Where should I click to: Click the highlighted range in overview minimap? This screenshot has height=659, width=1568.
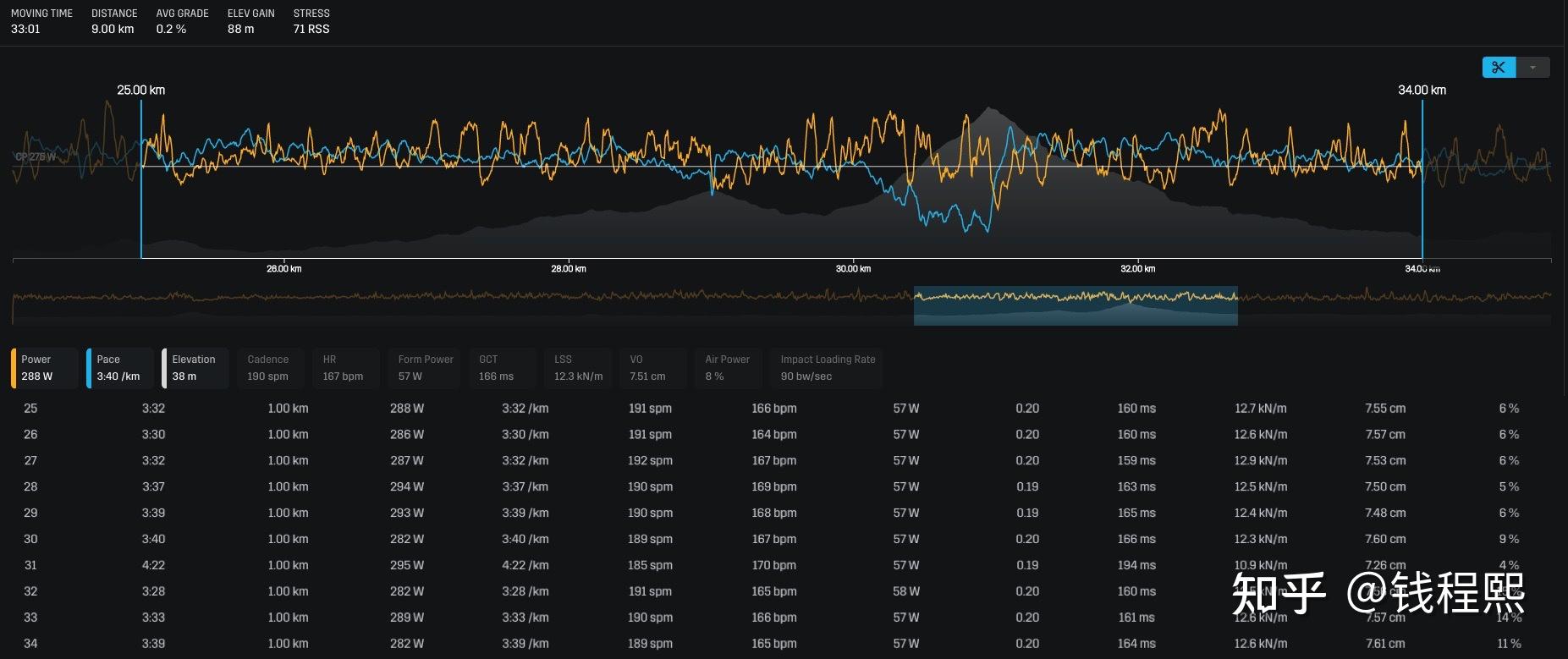pos(1076,305)
